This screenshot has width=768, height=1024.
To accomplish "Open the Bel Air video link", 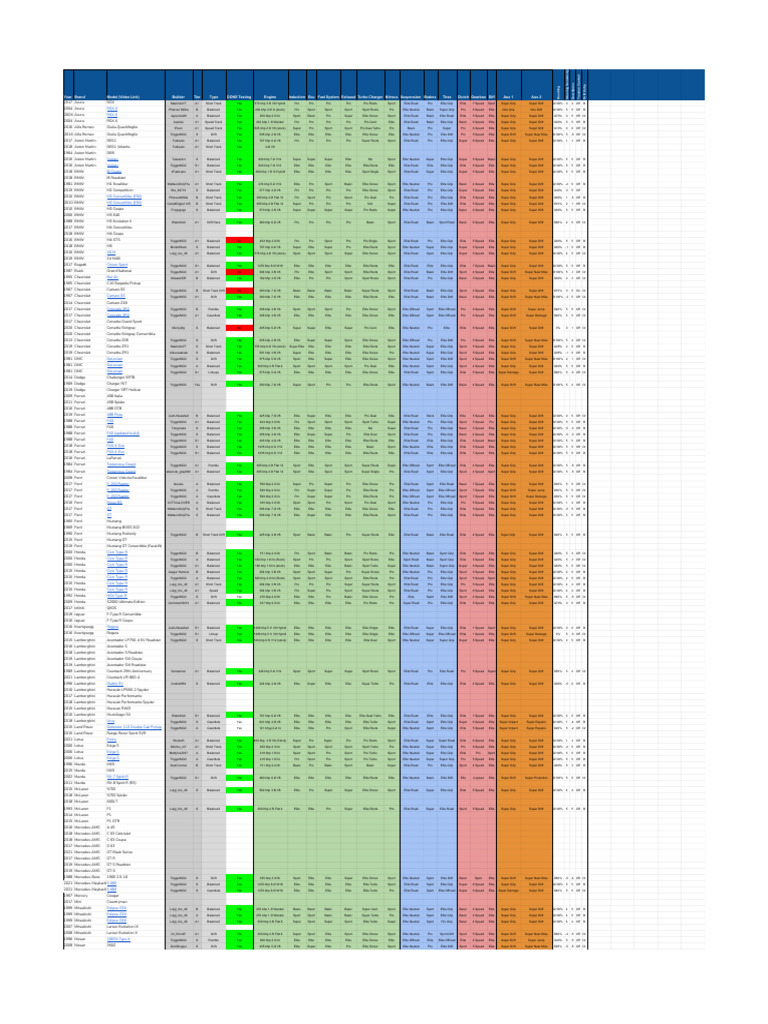I will click(112, 278).
